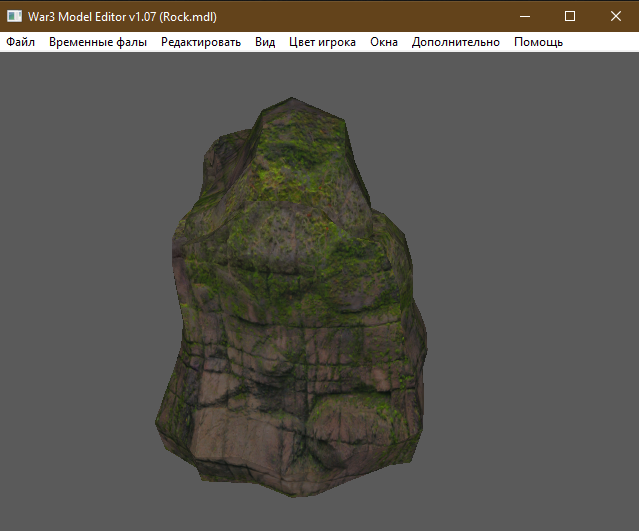The width and height of the screenshot is (639, 531).
Task: Open the Окна menu
Action: [x=384, y=42]
